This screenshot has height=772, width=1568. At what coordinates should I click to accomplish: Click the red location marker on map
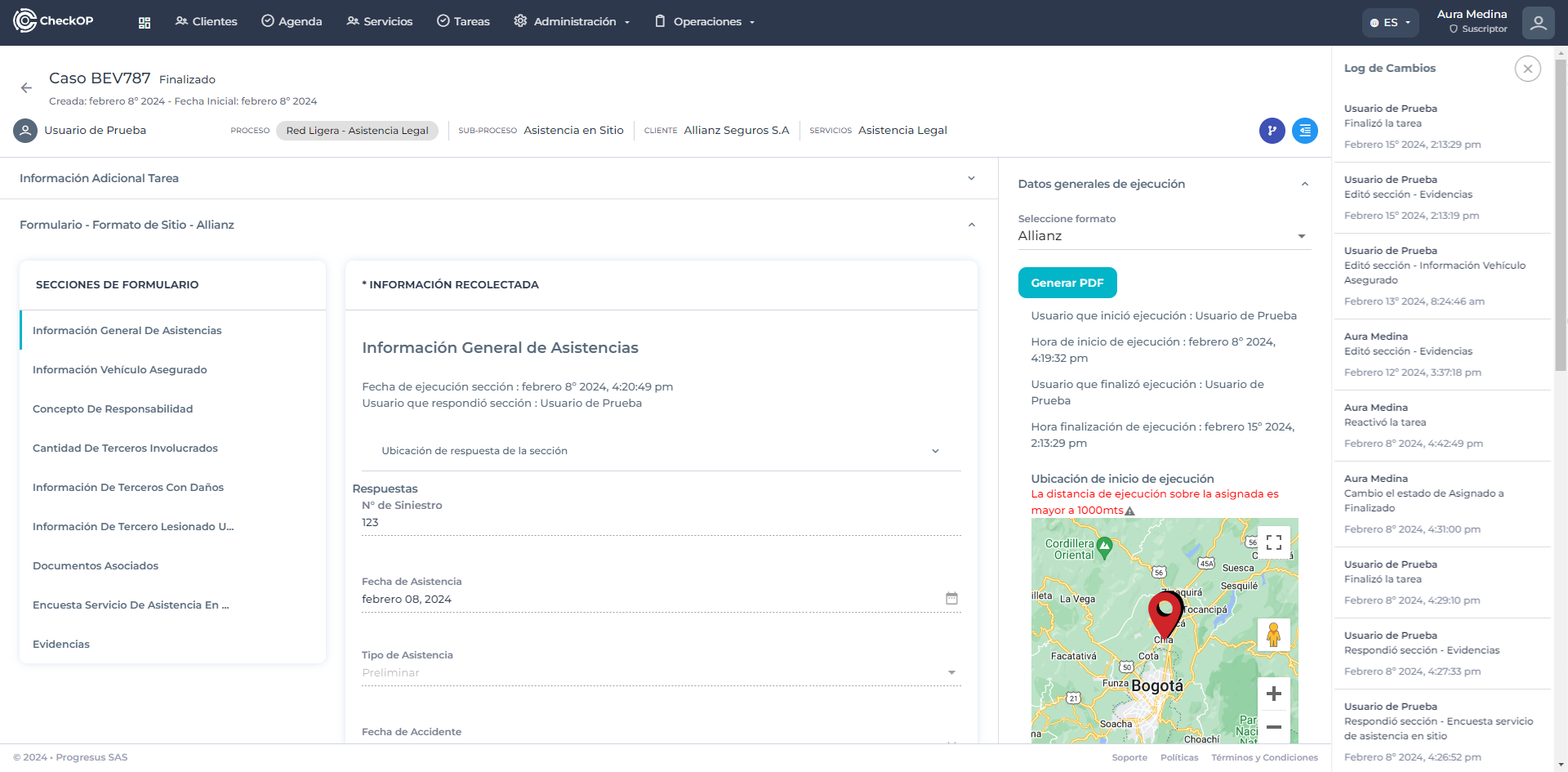pyautogui.click(x=1165, y=614)
